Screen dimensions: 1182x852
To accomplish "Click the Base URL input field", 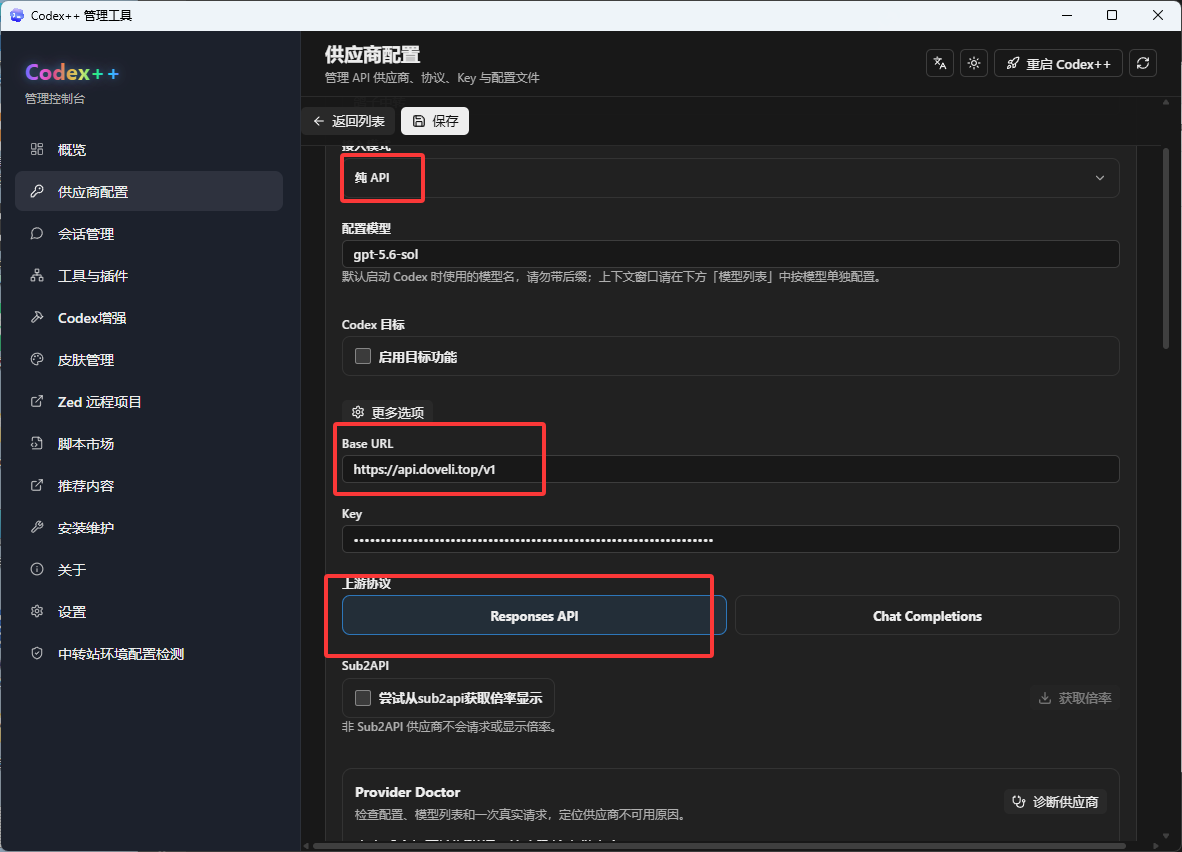I will click(730, 469).
